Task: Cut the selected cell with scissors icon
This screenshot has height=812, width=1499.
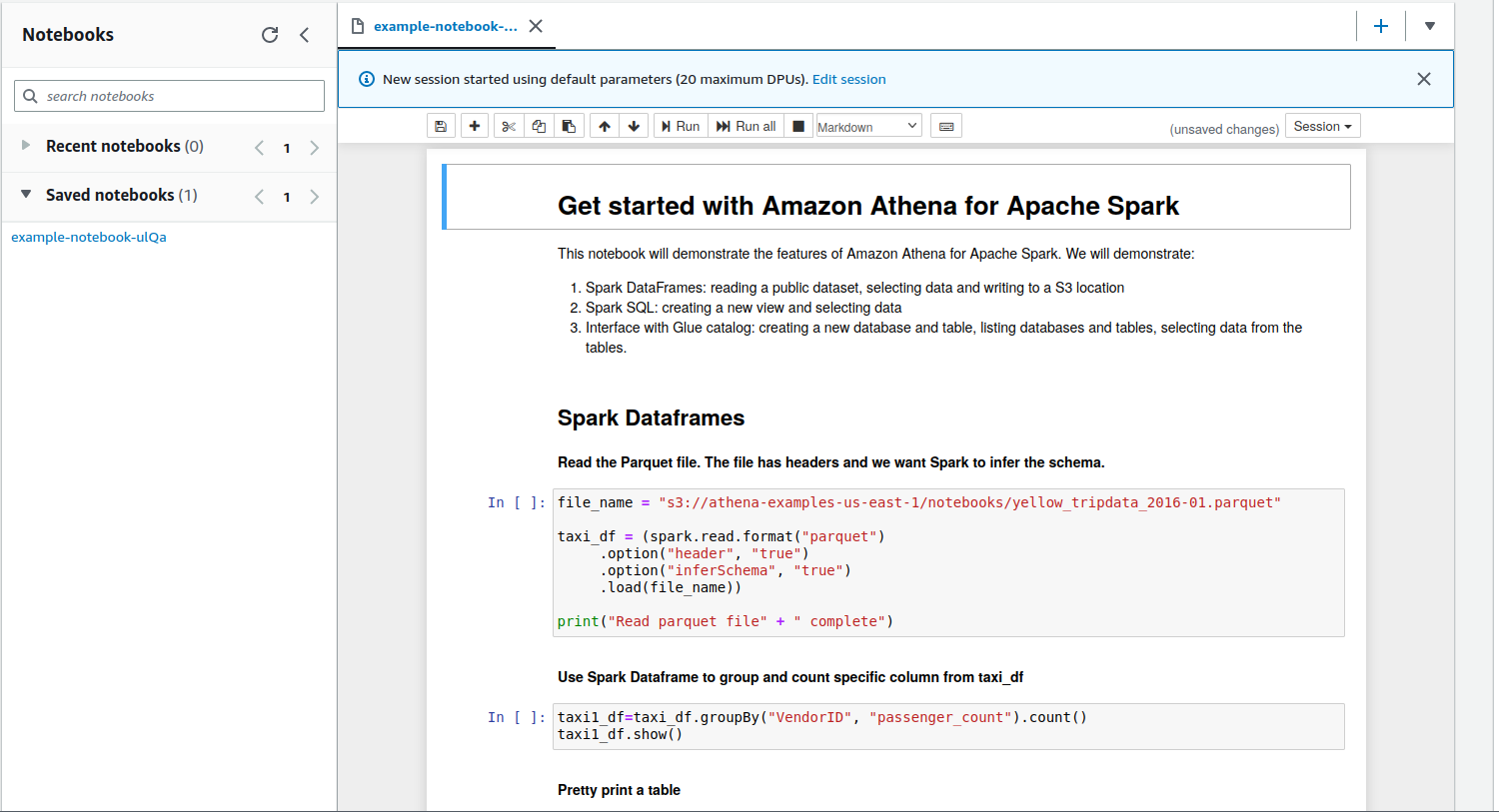Action: tap(509, 127)
